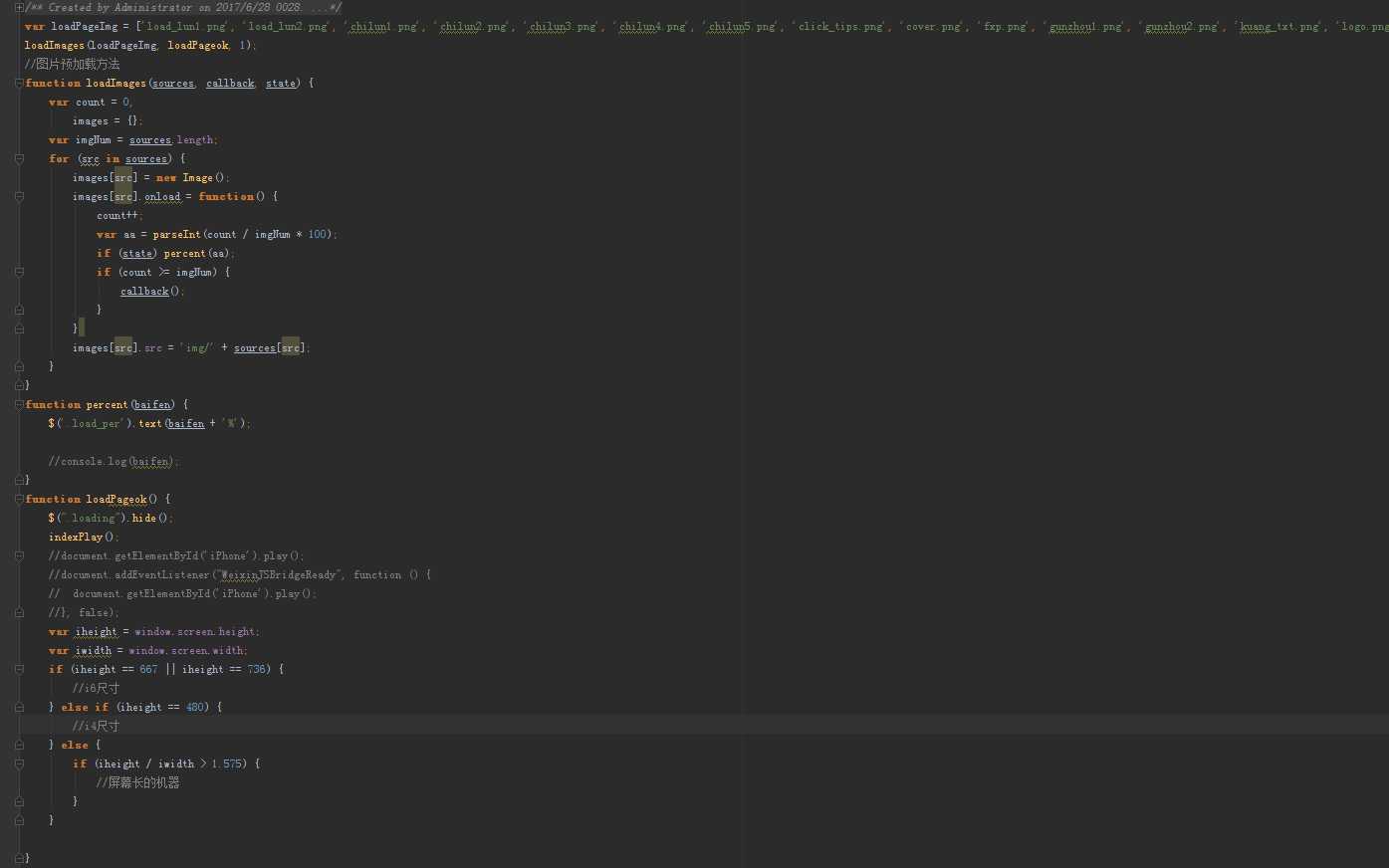Click the baifen parameter of percent
Image resolution: width=1389 pixels, height=868 pixels.
point(152,404)
